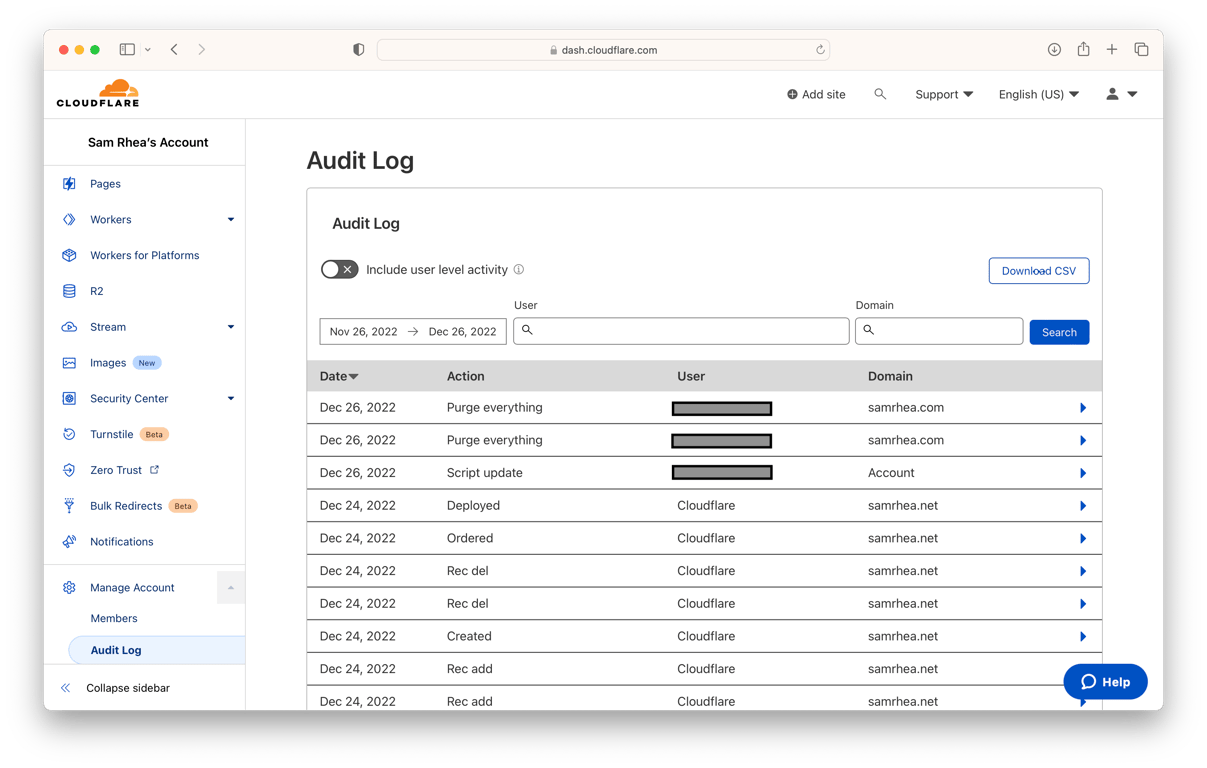Click the R2 storage icon
The width and height of the screenshot is (1207, 768).
(68, 291)
